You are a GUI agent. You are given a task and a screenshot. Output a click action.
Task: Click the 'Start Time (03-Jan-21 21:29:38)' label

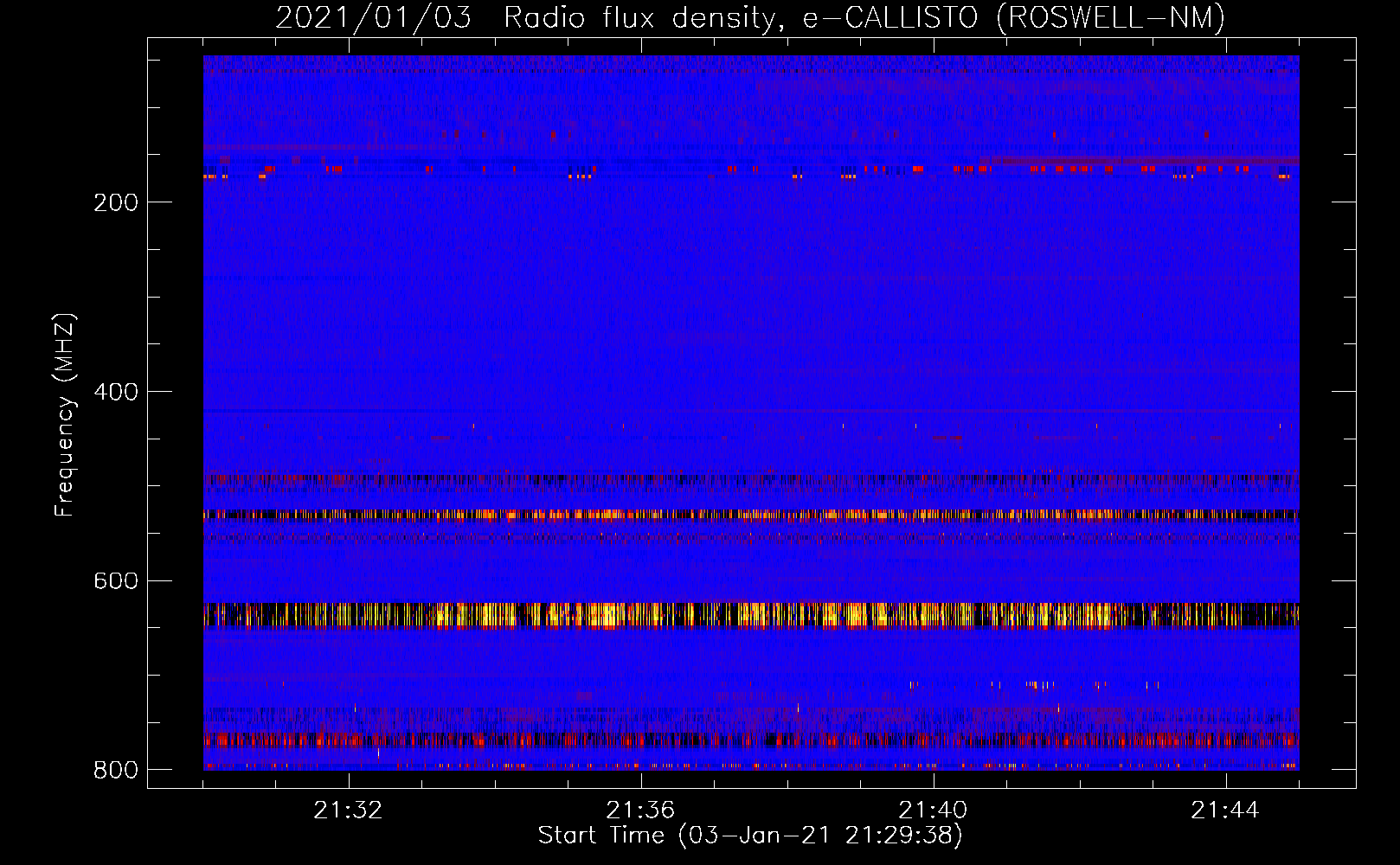pyautogui.click(x=750, y=836)
